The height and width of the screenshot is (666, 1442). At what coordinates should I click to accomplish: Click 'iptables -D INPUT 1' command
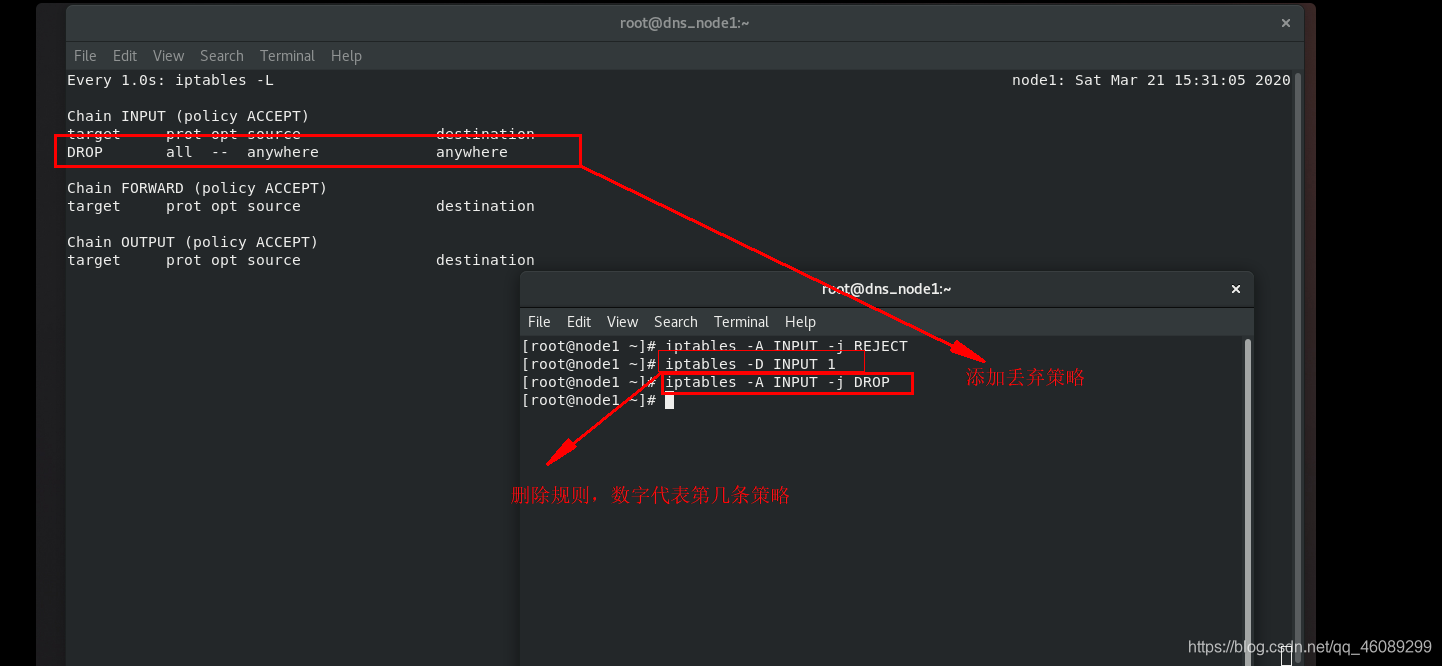(x=750, y=364)
